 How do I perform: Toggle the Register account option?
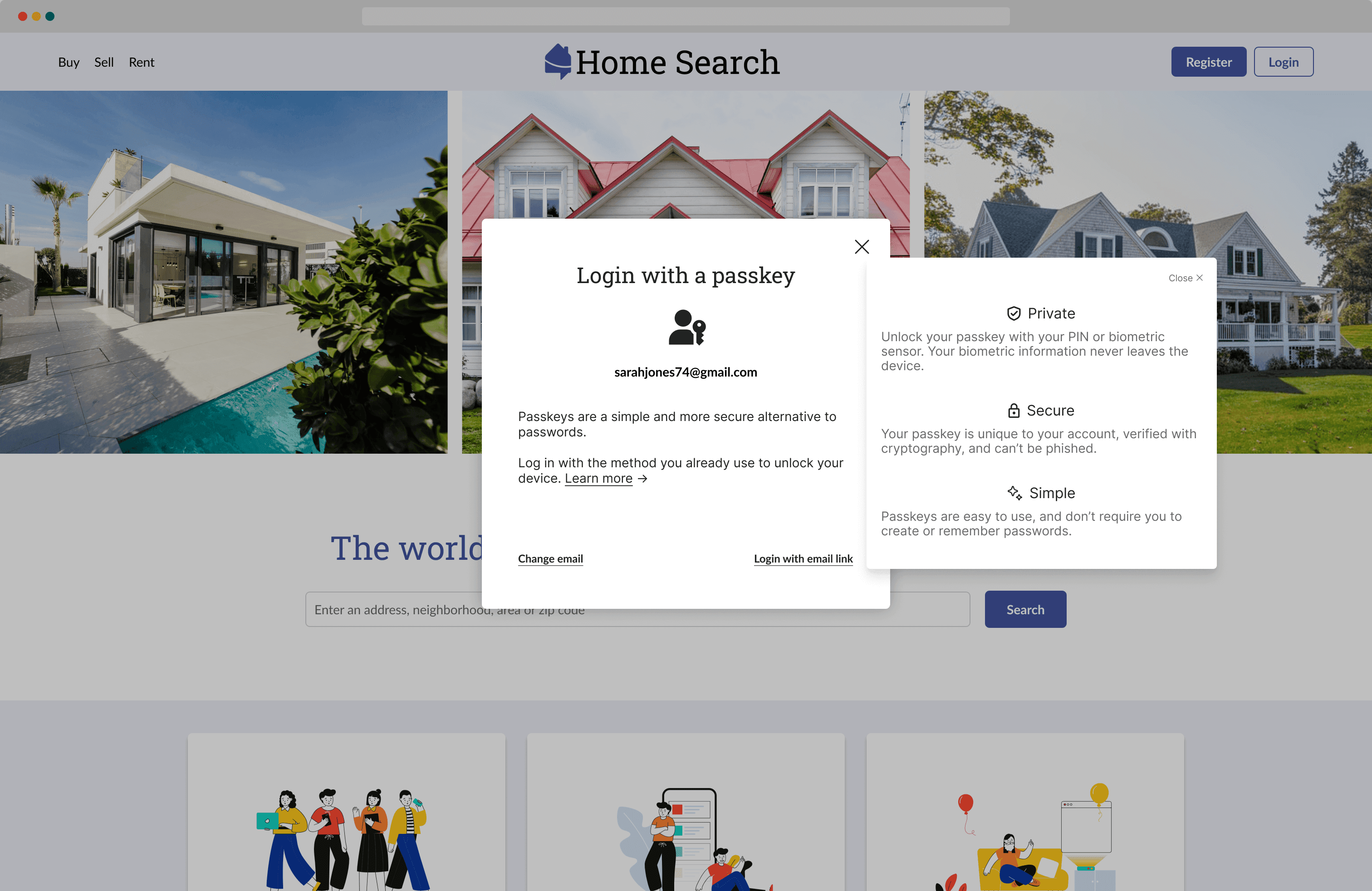coord(1209,61)
